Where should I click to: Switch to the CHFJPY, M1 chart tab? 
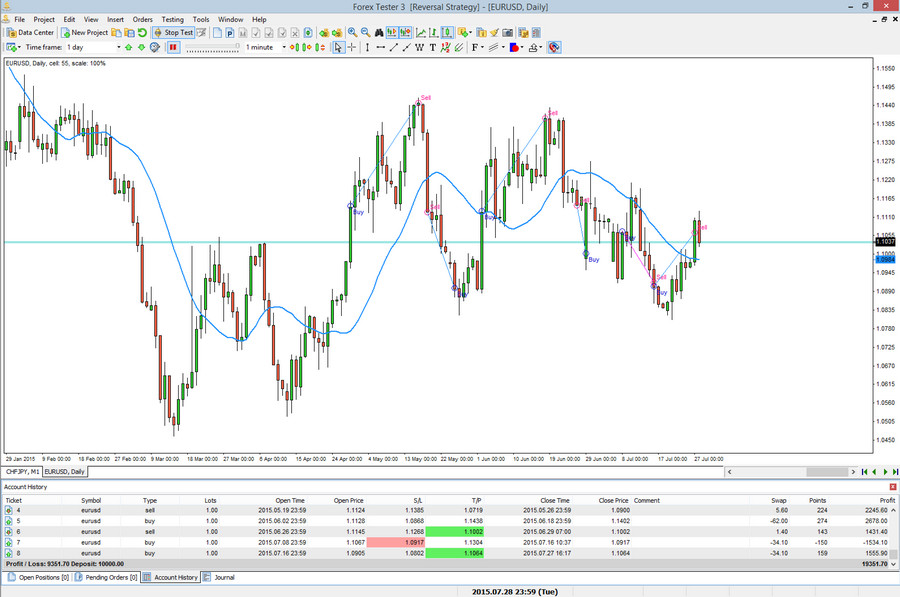point(20,470)
